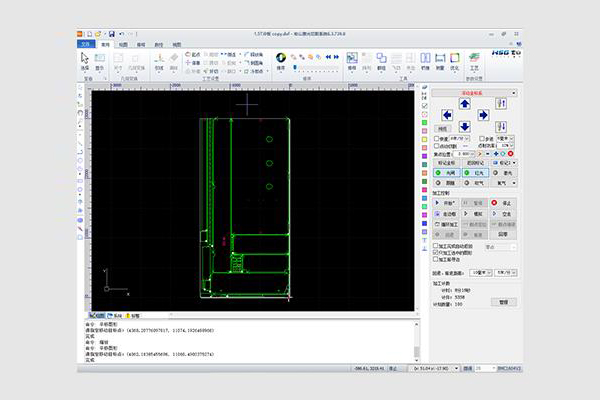Toggle the 红光 (red light) button
This screenshot has height=400, width=600.
coord(476,172)
